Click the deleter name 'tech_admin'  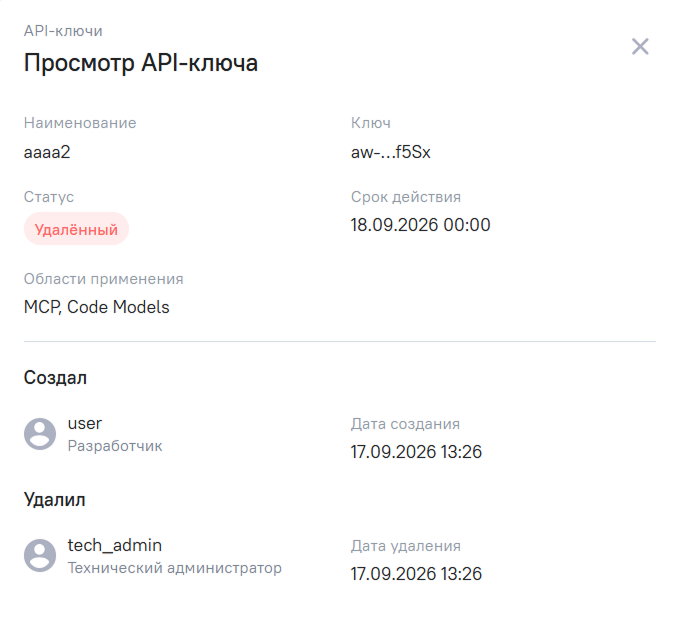[x=114, y=545]
